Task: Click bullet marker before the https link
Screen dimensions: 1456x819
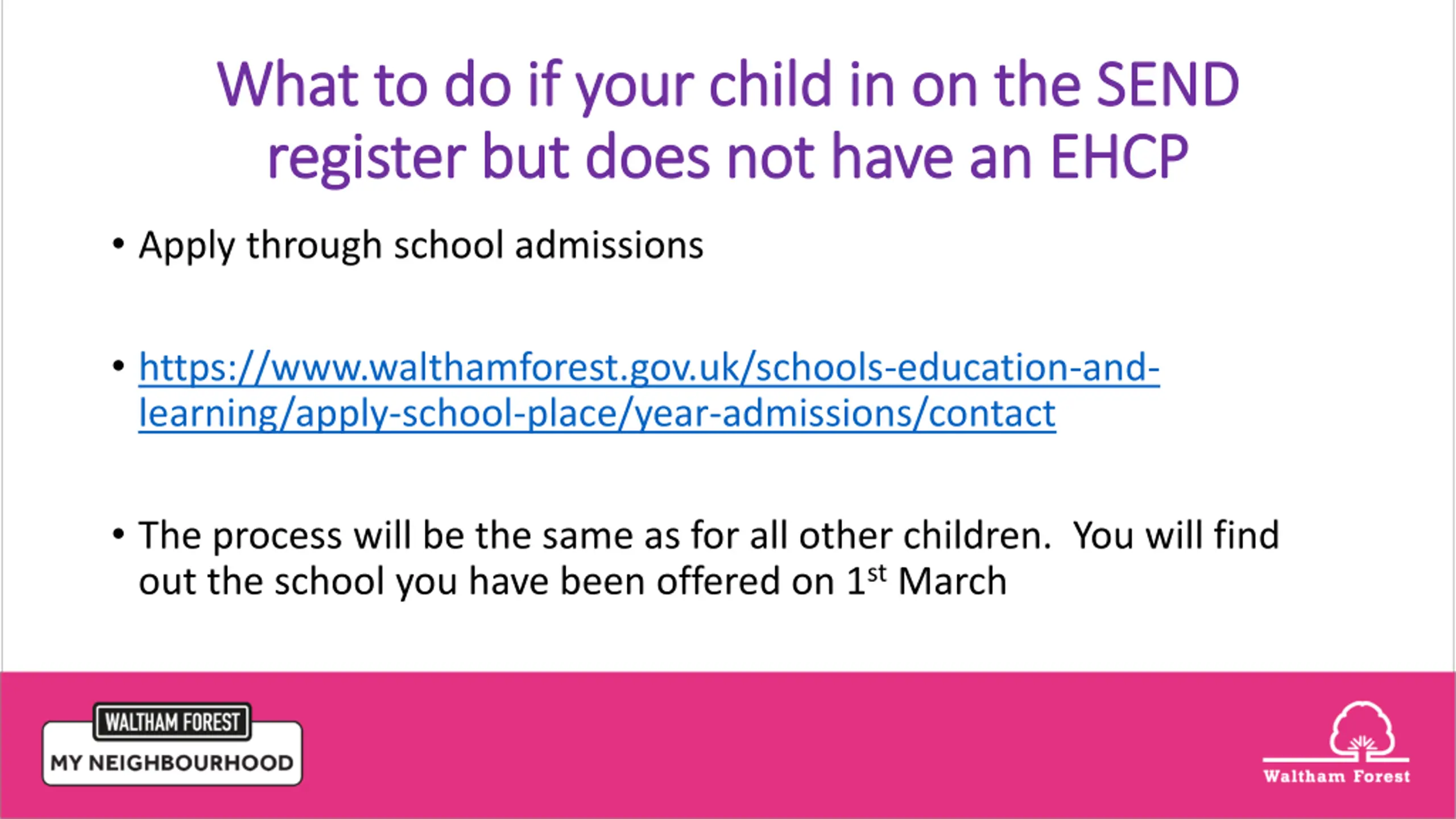Action: (x=118, y=366)
